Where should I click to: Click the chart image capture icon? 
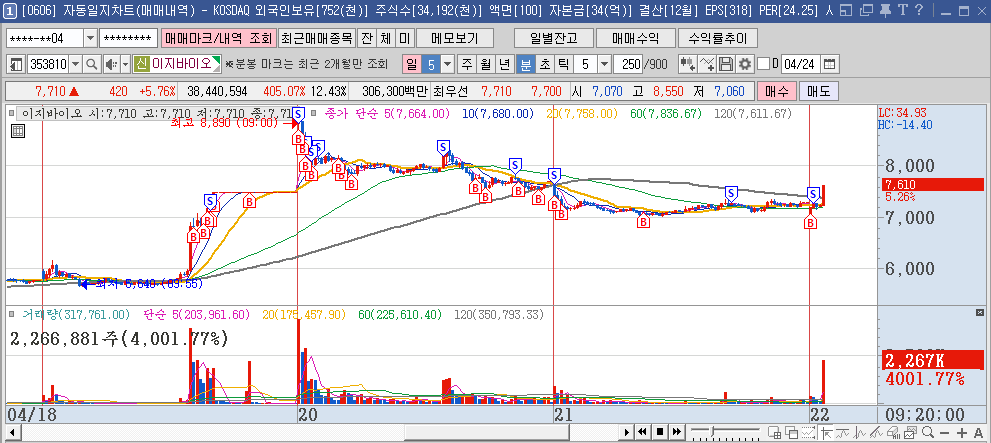(x=910, y=432)
